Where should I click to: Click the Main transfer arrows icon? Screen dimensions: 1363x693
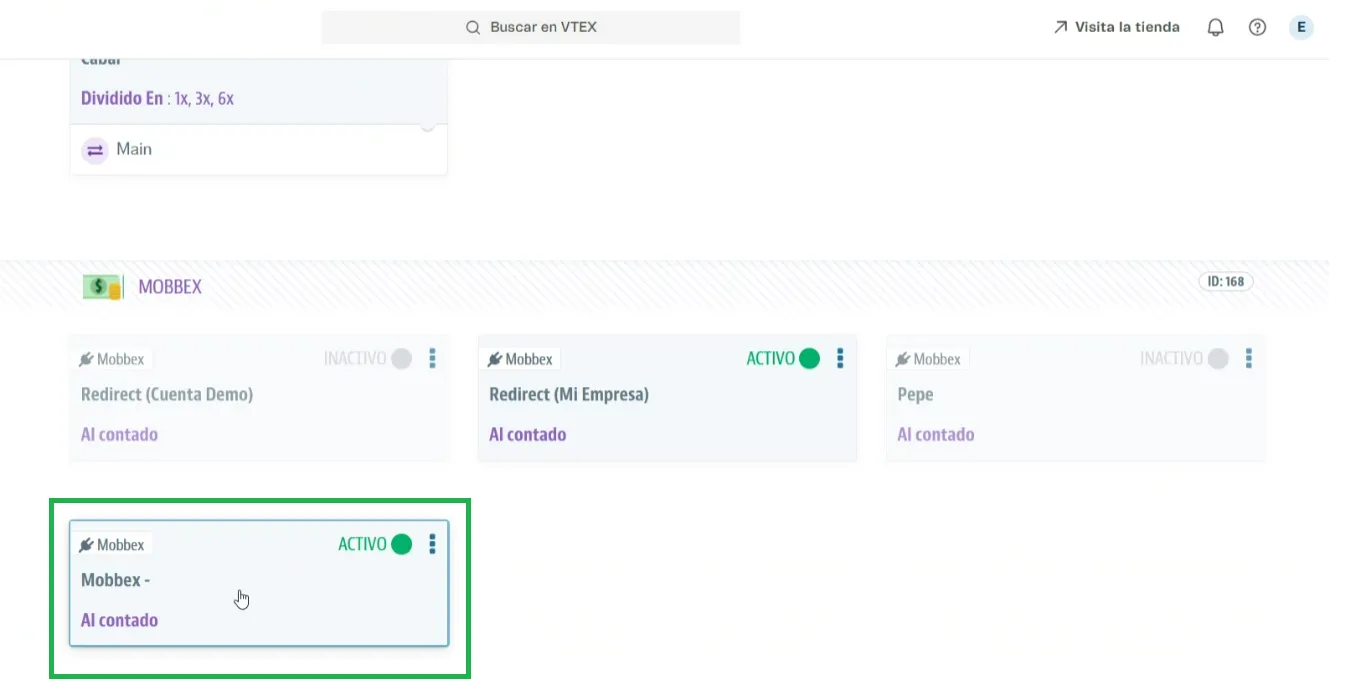tap(95, 151)
